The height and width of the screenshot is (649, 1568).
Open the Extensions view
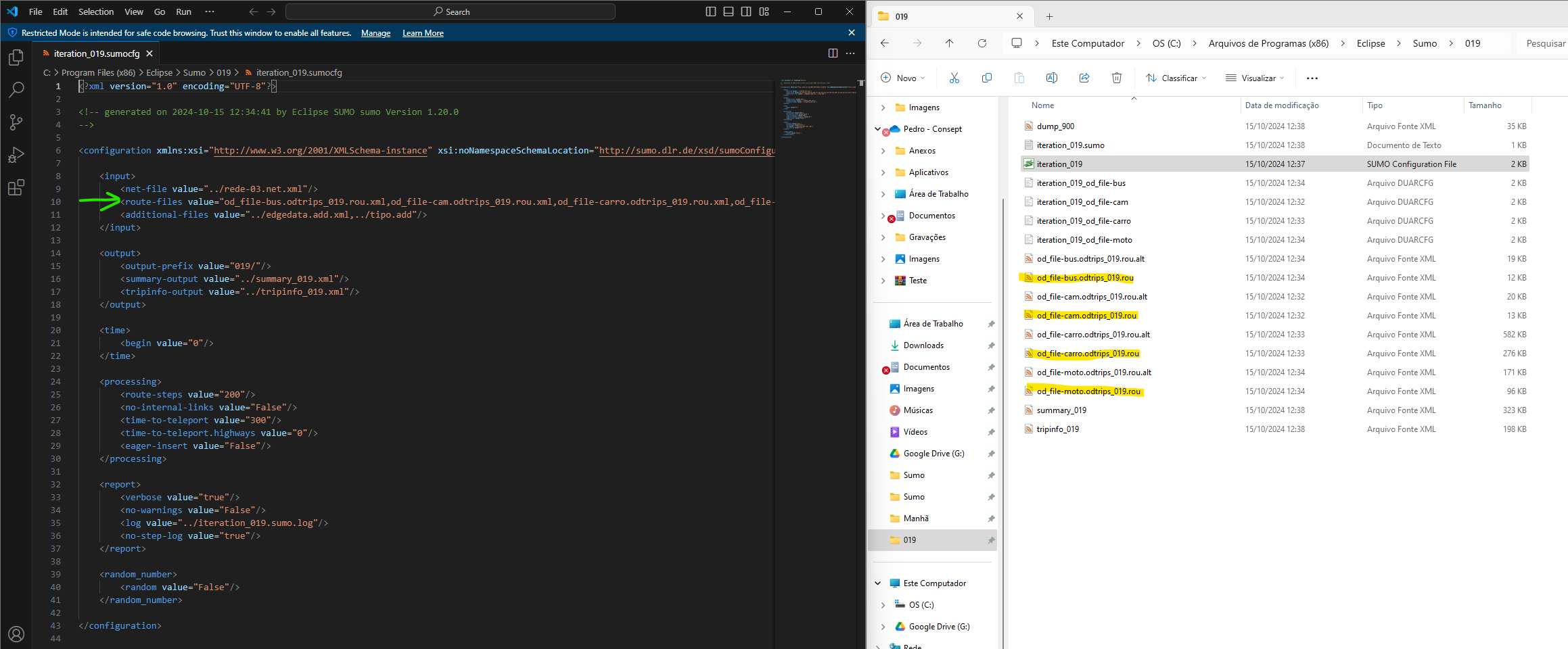tap(16, 187)
